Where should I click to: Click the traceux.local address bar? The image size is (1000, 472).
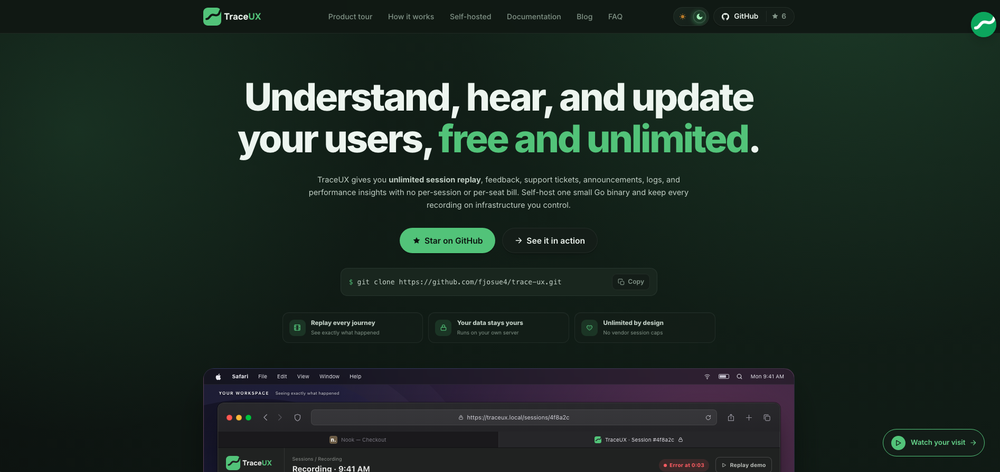513,418
